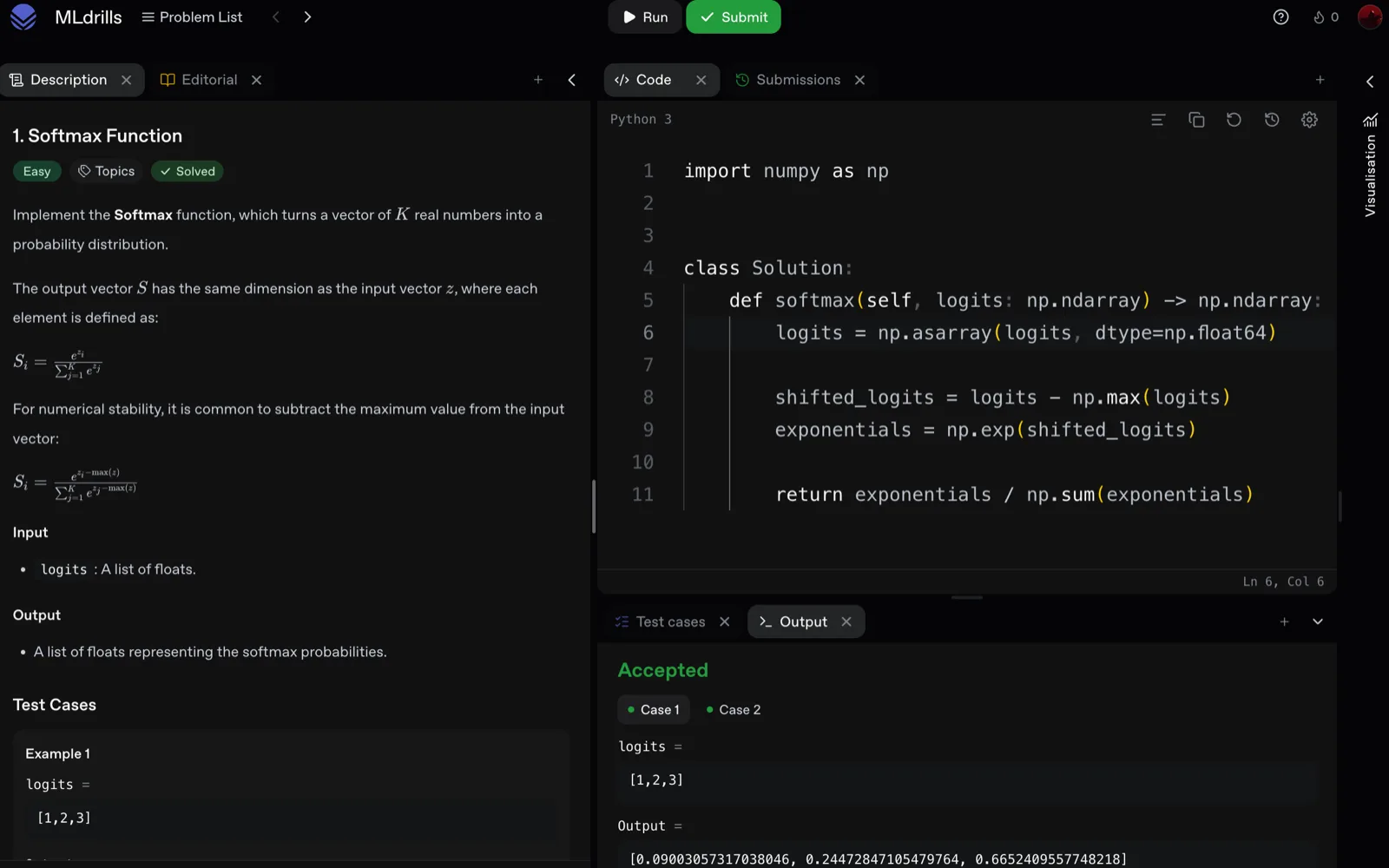Image resolution: width=1389 pixels, height=868 pixels.
Task: Click the streak flame counter
Action: [1326, 16]
